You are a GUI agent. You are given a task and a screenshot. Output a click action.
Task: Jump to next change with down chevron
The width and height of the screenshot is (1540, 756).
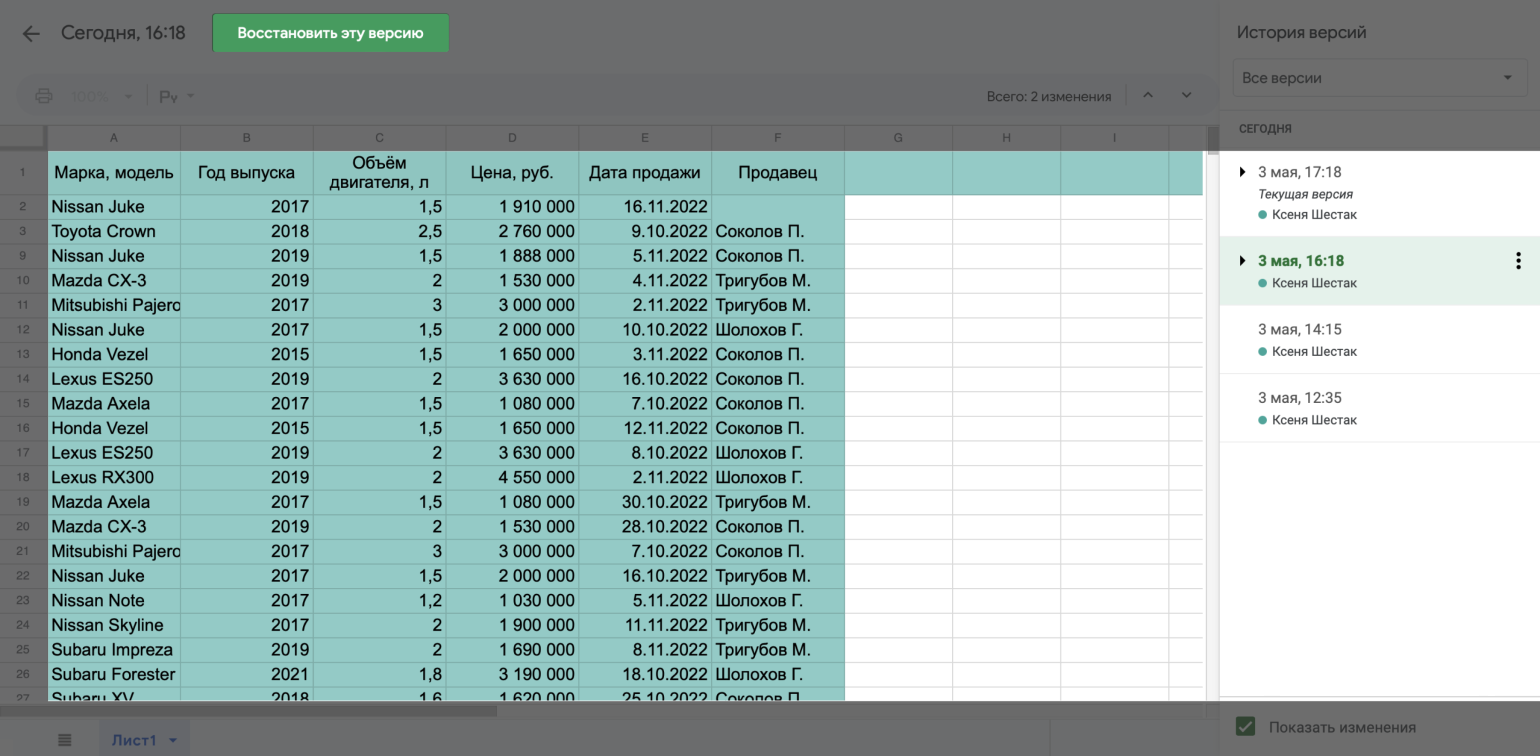pos(1186,96)
